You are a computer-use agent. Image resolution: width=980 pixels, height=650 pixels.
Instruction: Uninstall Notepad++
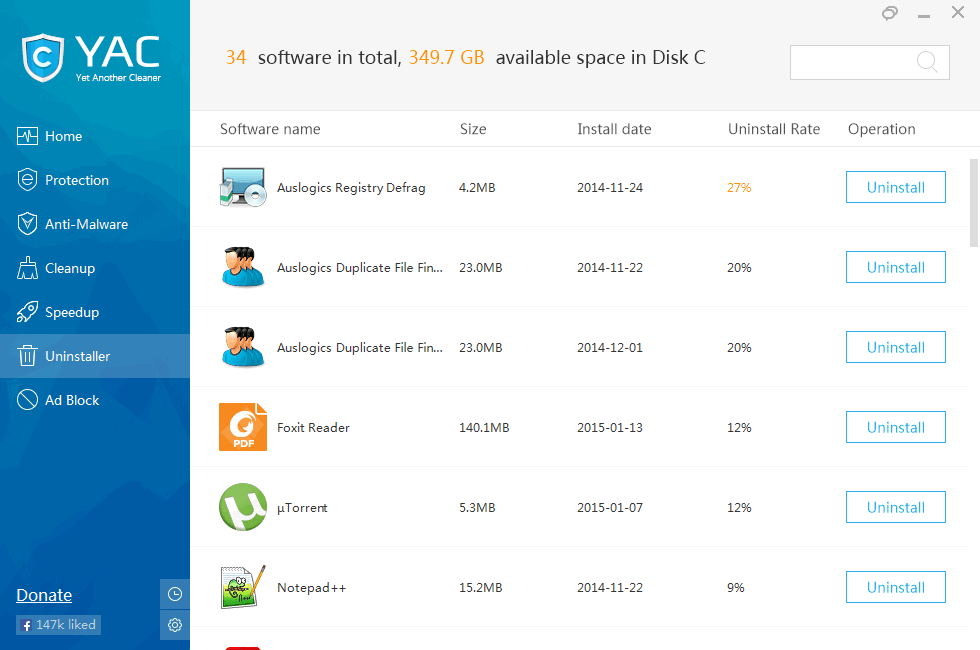coord(896,587)
